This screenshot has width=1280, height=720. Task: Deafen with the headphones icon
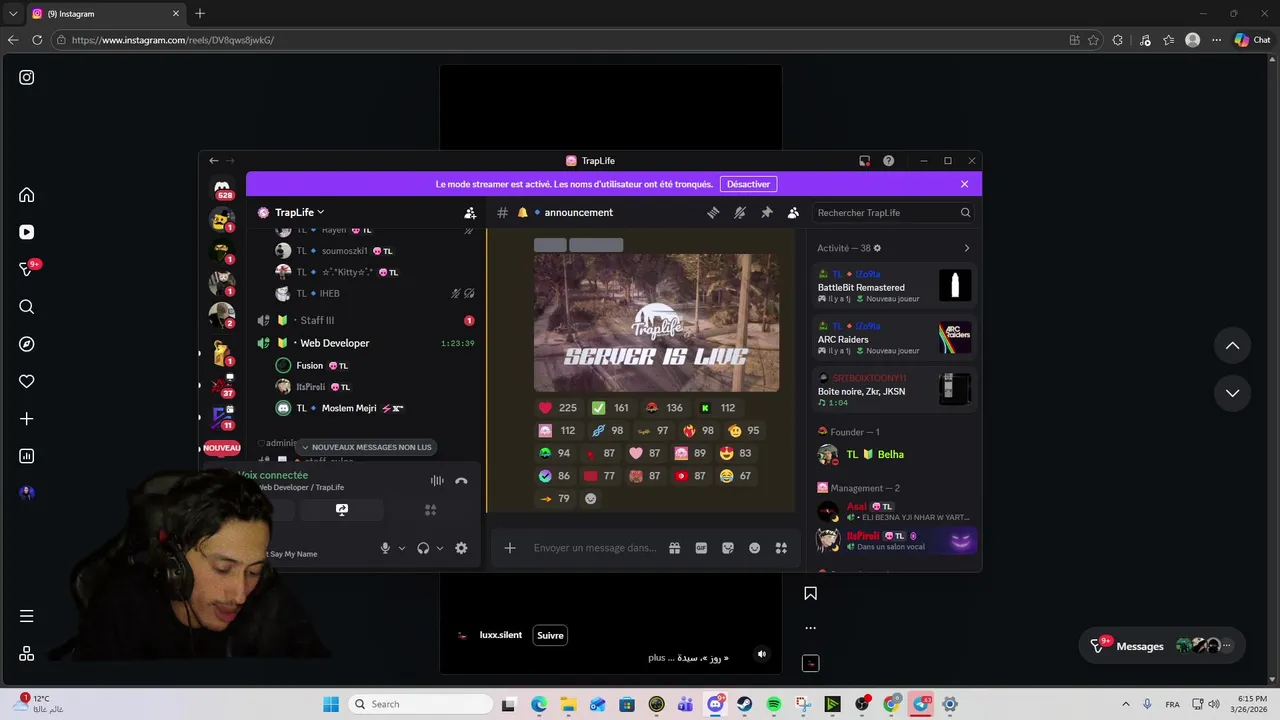(x=423, y=548)
